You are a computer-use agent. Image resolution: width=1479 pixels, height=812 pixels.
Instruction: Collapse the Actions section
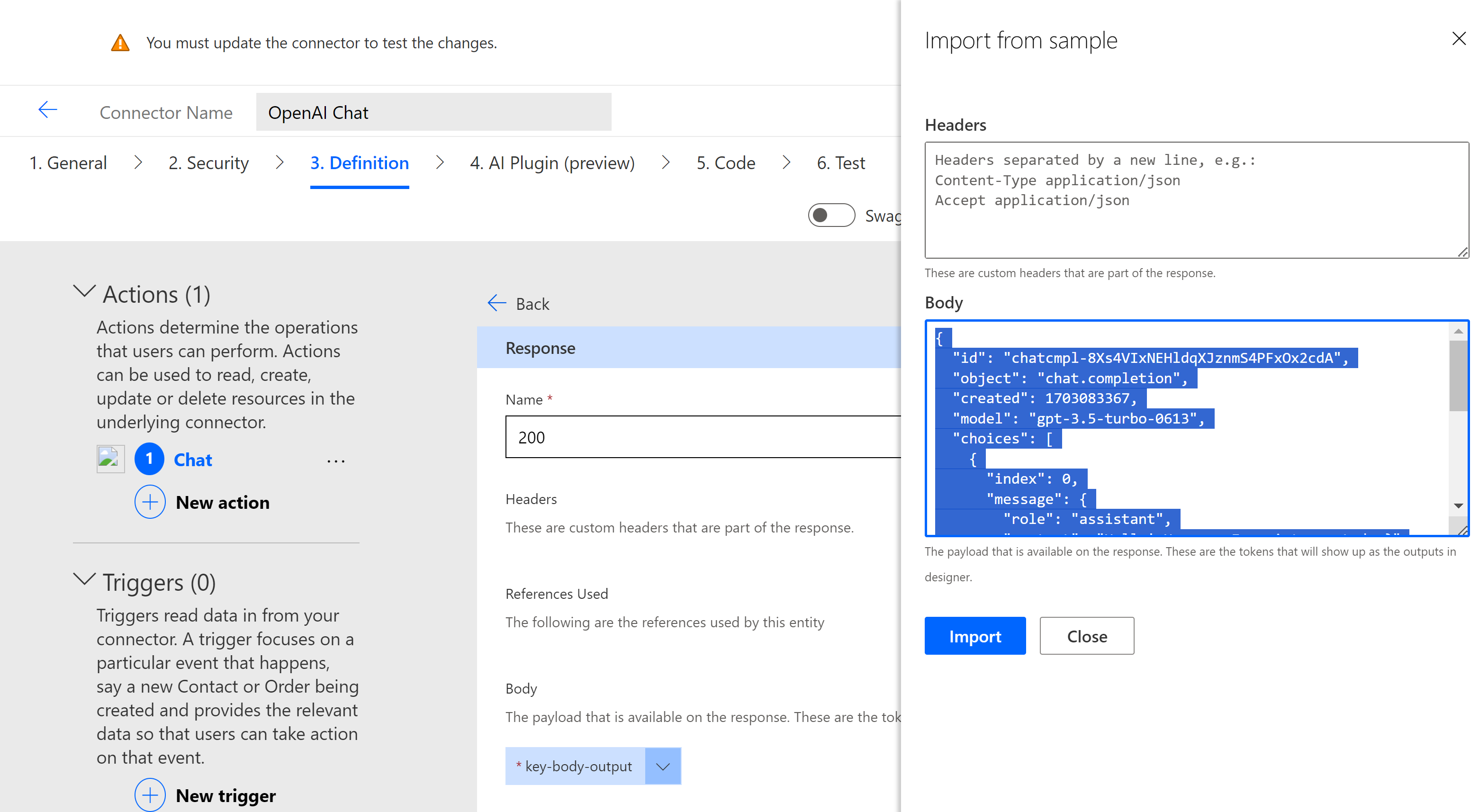click(84, 292)
